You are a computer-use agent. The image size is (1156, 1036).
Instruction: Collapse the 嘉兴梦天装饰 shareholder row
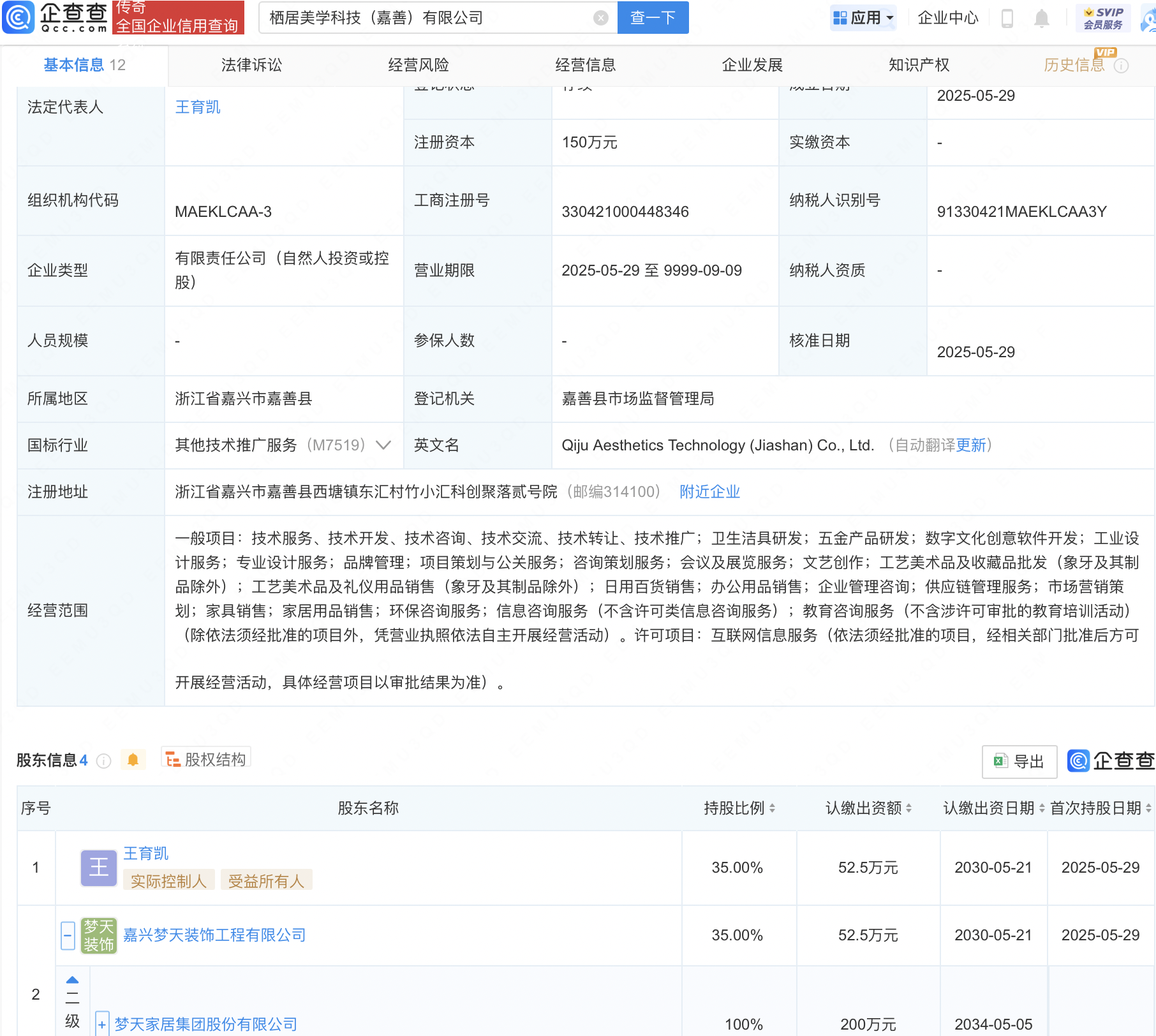pyautogui.click(x=68, y=936)
